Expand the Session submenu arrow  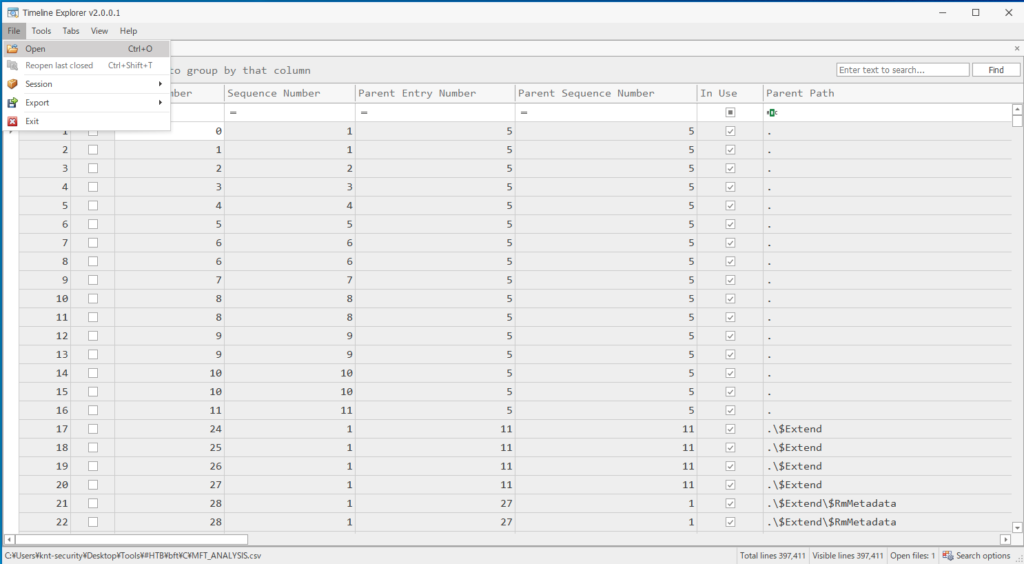coord(160,84)
